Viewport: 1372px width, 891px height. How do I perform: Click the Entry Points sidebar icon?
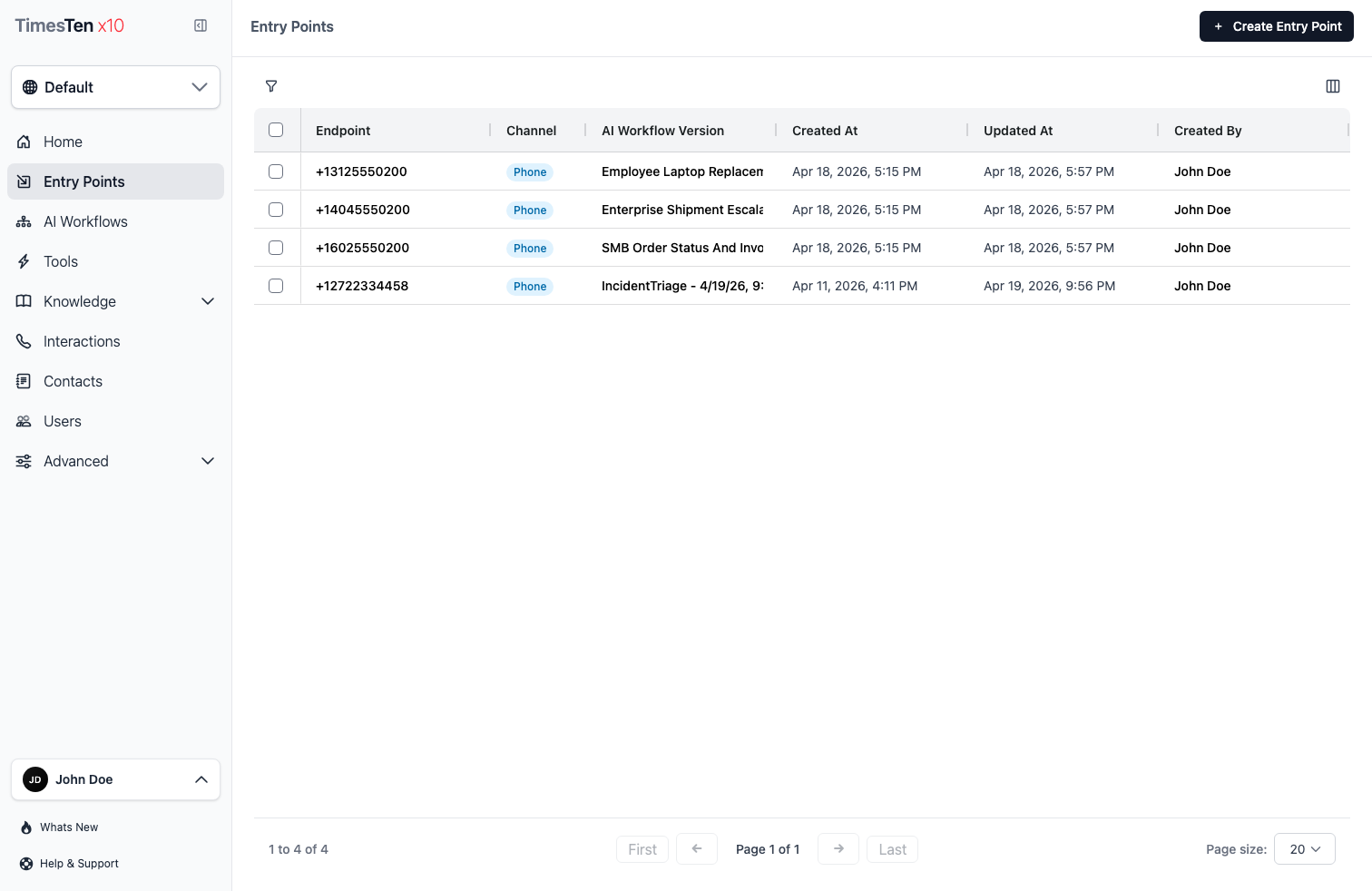click(24, 181)
